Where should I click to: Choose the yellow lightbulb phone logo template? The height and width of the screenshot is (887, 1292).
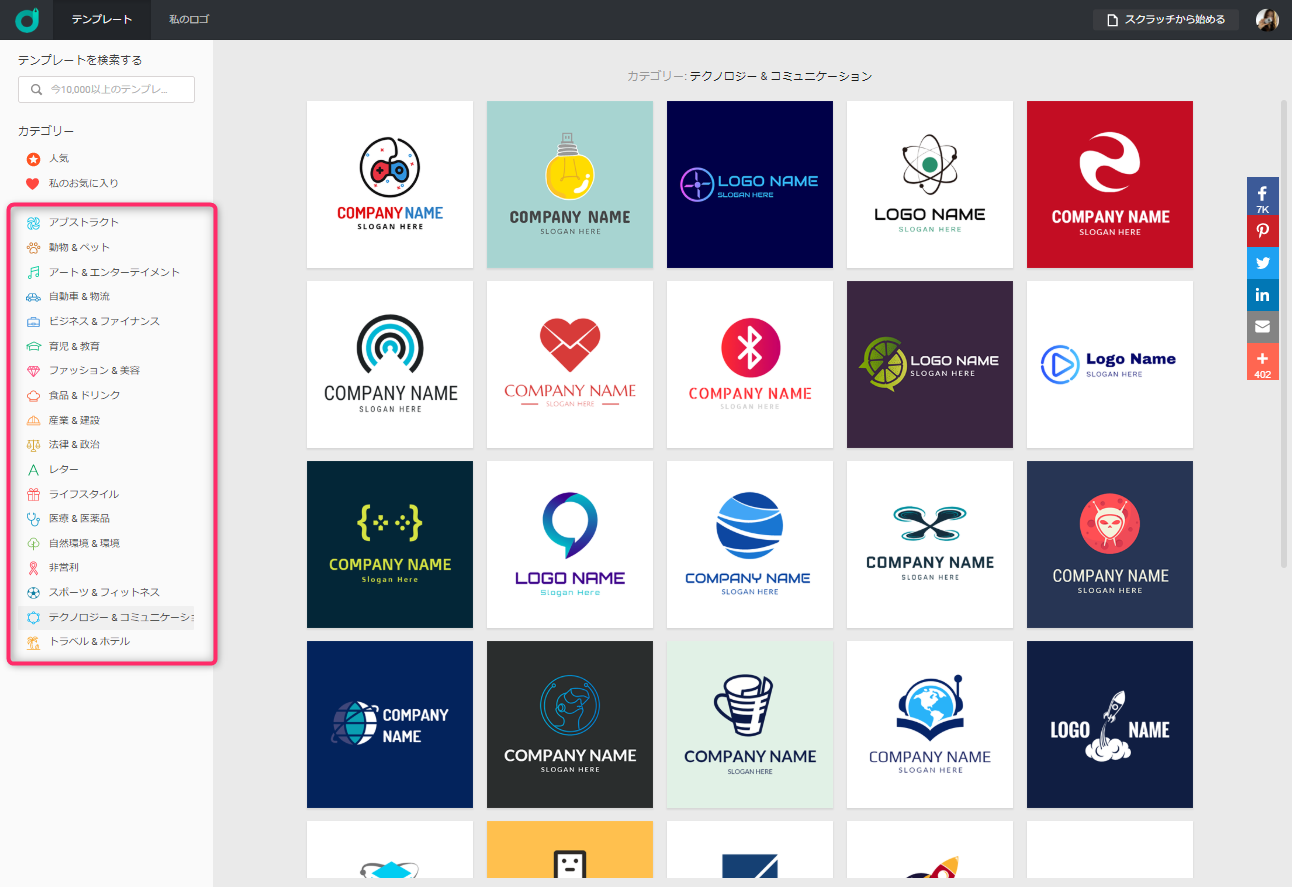point(570,184)
